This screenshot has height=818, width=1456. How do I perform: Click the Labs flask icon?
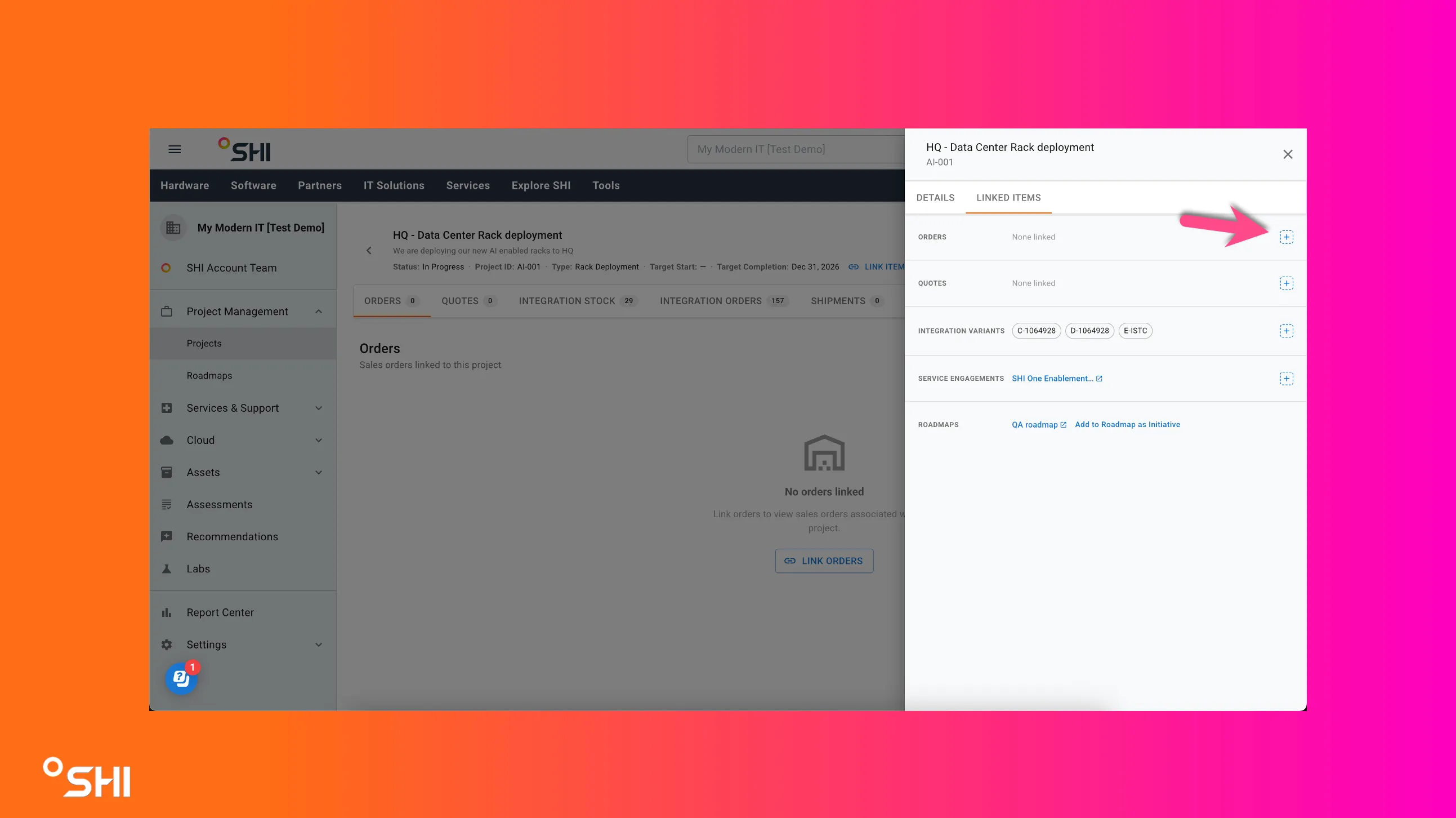[x=167, y=568]
